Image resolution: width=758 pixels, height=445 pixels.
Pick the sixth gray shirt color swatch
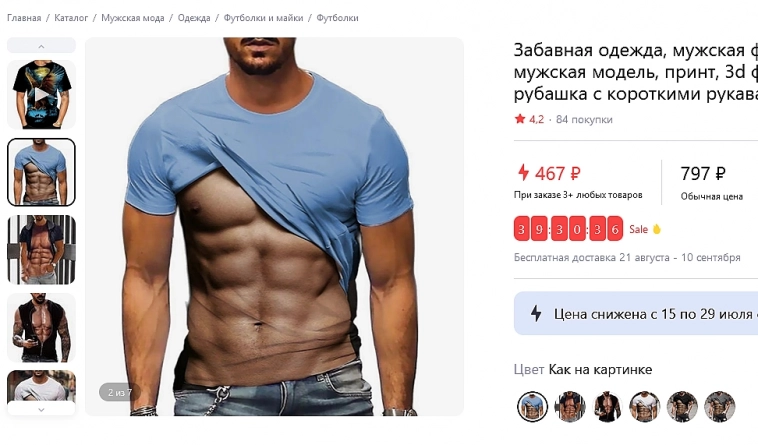pyautogui.click(x=719, y=406)
